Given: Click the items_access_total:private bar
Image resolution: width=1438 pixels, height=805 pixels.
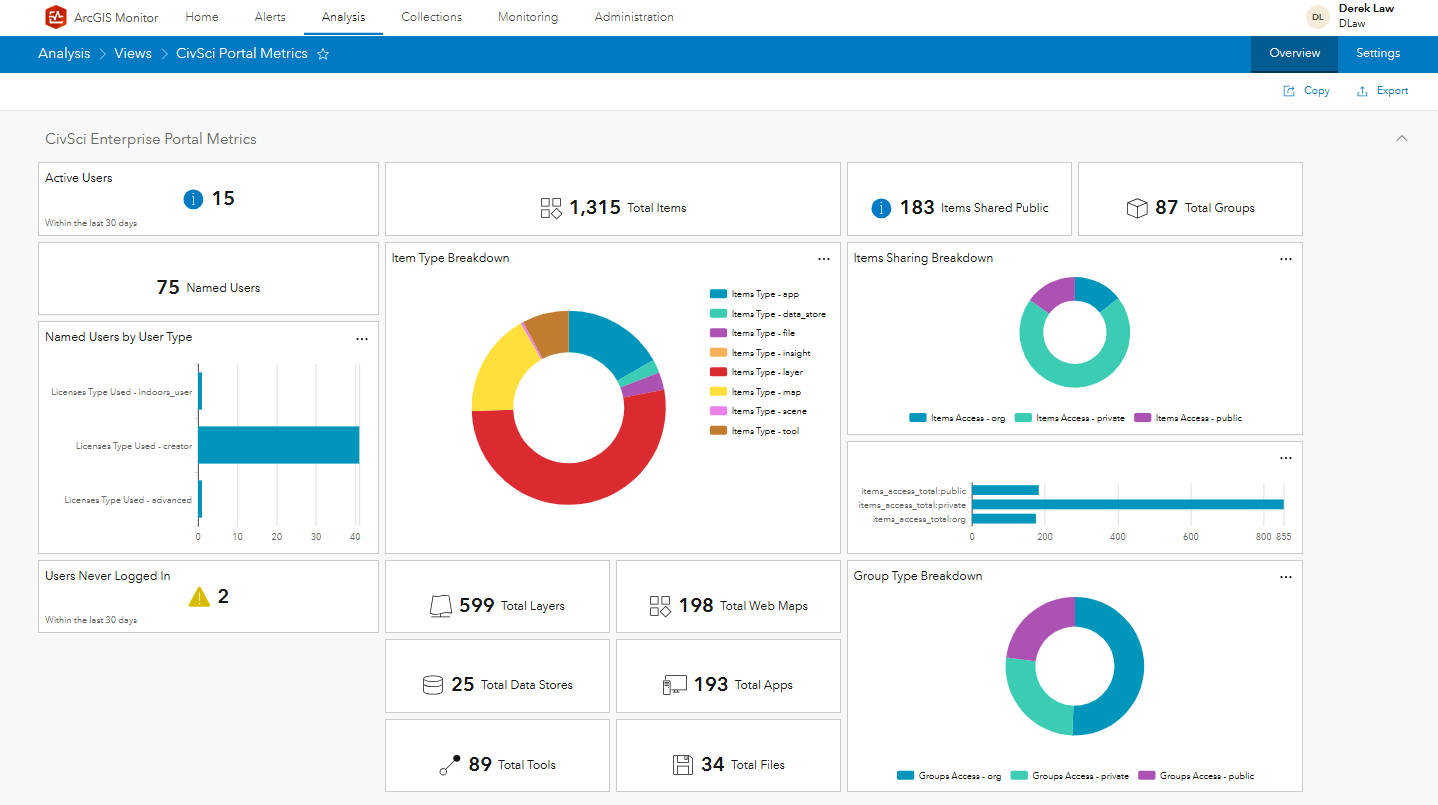Looking at the screenshot, I should coord(1127,504).
